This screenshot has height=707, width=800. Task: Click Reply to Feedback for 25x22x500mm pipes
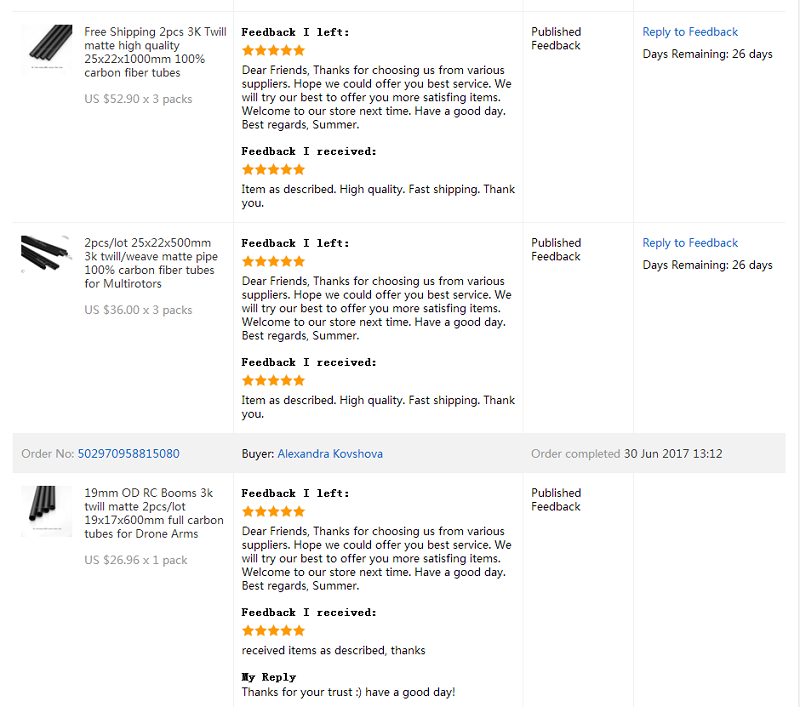coord(690,243)
